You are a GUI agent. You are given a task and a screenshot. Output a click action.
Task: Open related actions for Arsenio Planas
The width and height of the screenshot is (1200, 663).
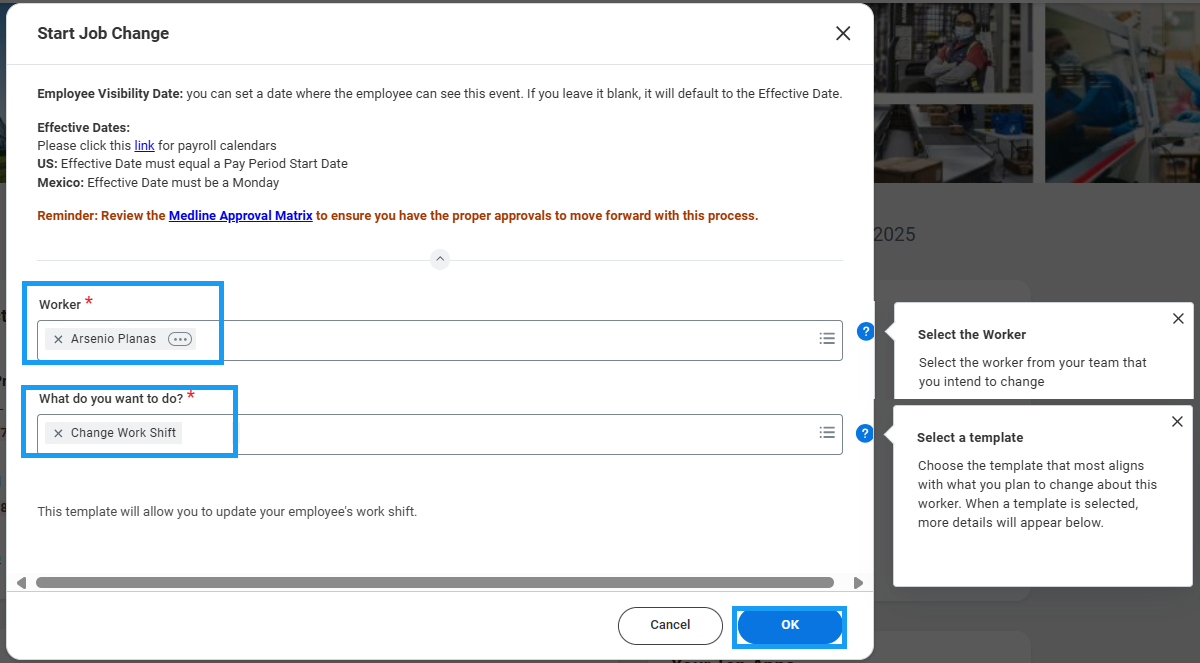pos(179,339)
